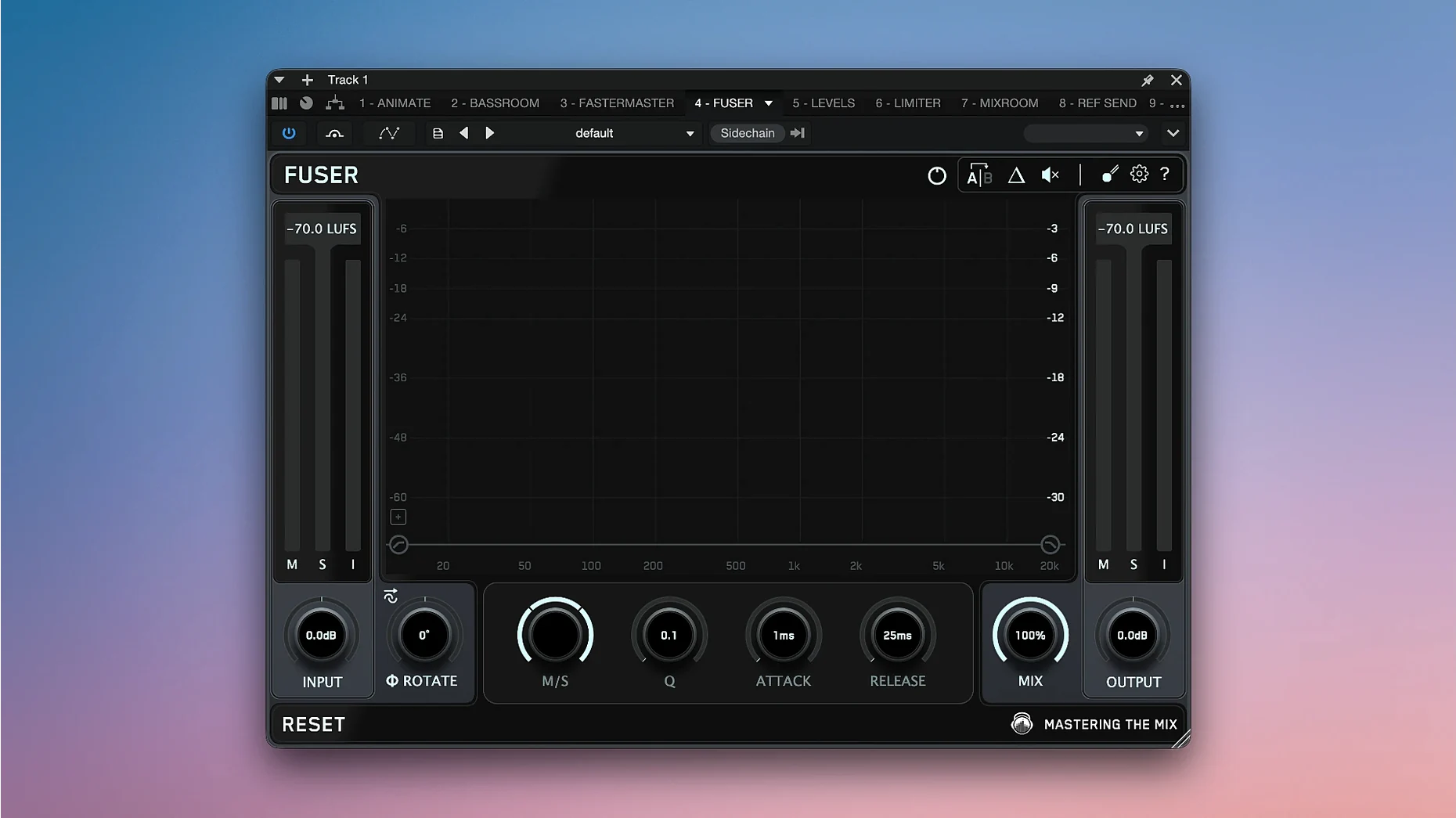Click the FUSER circular power icon
Image resolution: width=1456 pixels, height=818 pixels.
pos(936,175)
